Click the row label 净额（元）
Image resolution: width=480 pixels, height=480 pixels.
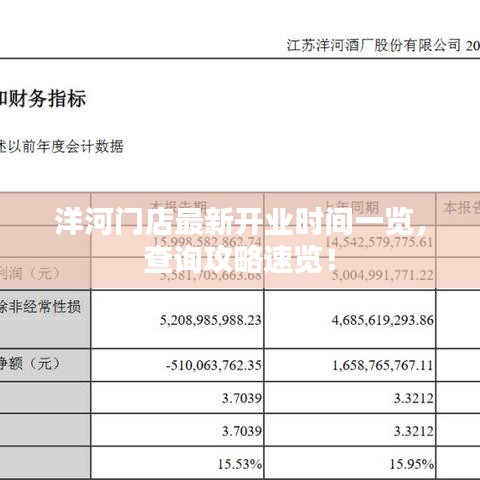[30, 364]
